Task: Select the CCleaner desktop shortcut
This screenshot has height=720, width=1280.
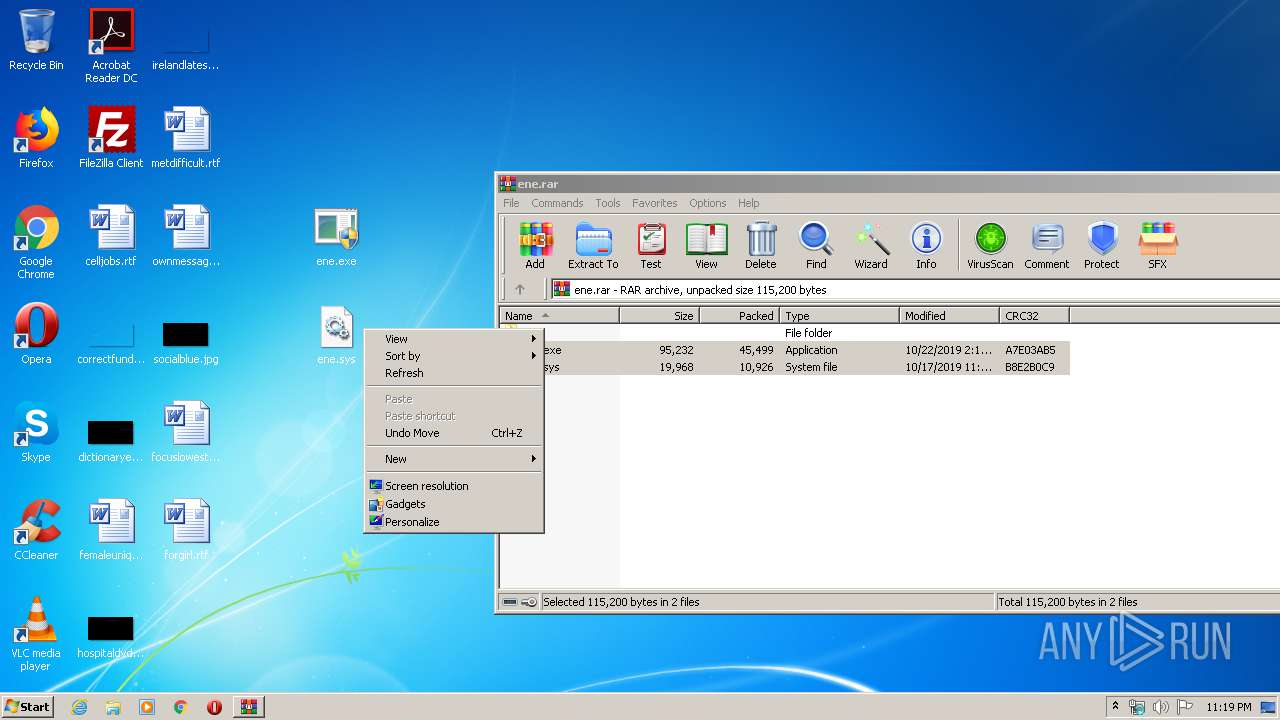Action: click(36, 530)
